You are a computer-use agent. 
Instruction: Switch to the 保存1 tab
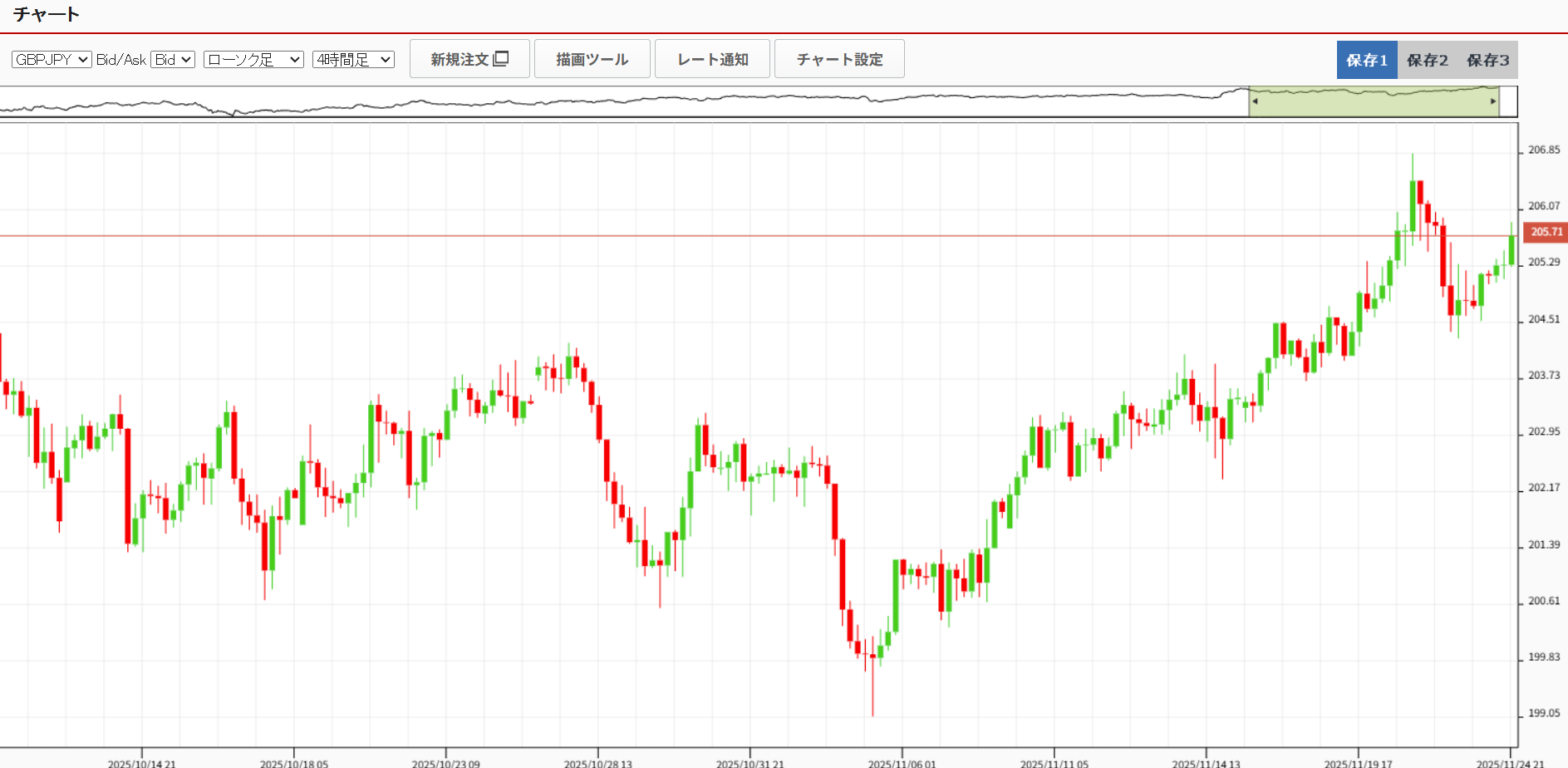coord(1367,60)
